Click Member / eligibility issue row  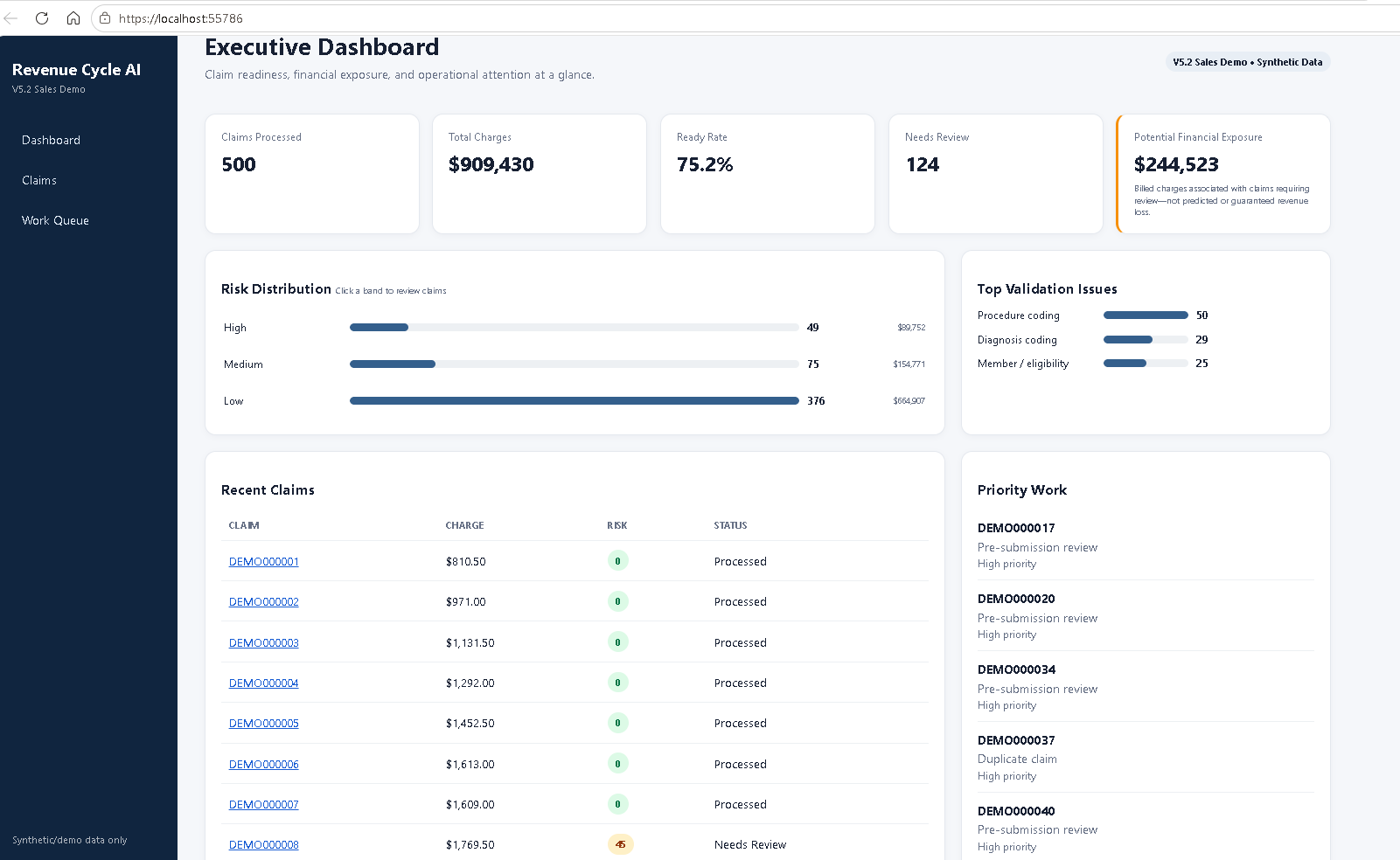(1093, 364)
